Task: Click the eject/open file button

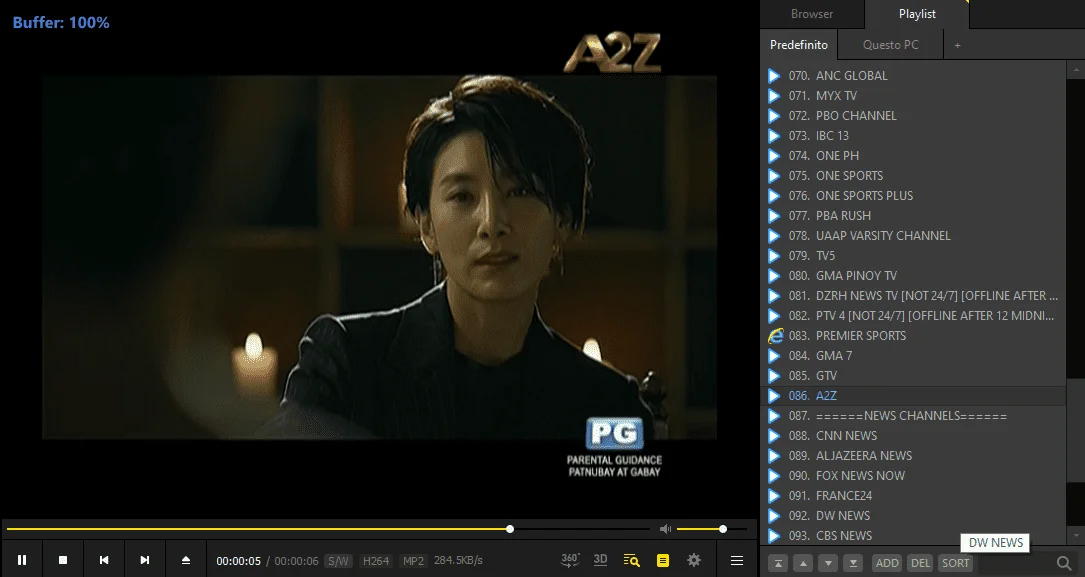Action: 185,560
